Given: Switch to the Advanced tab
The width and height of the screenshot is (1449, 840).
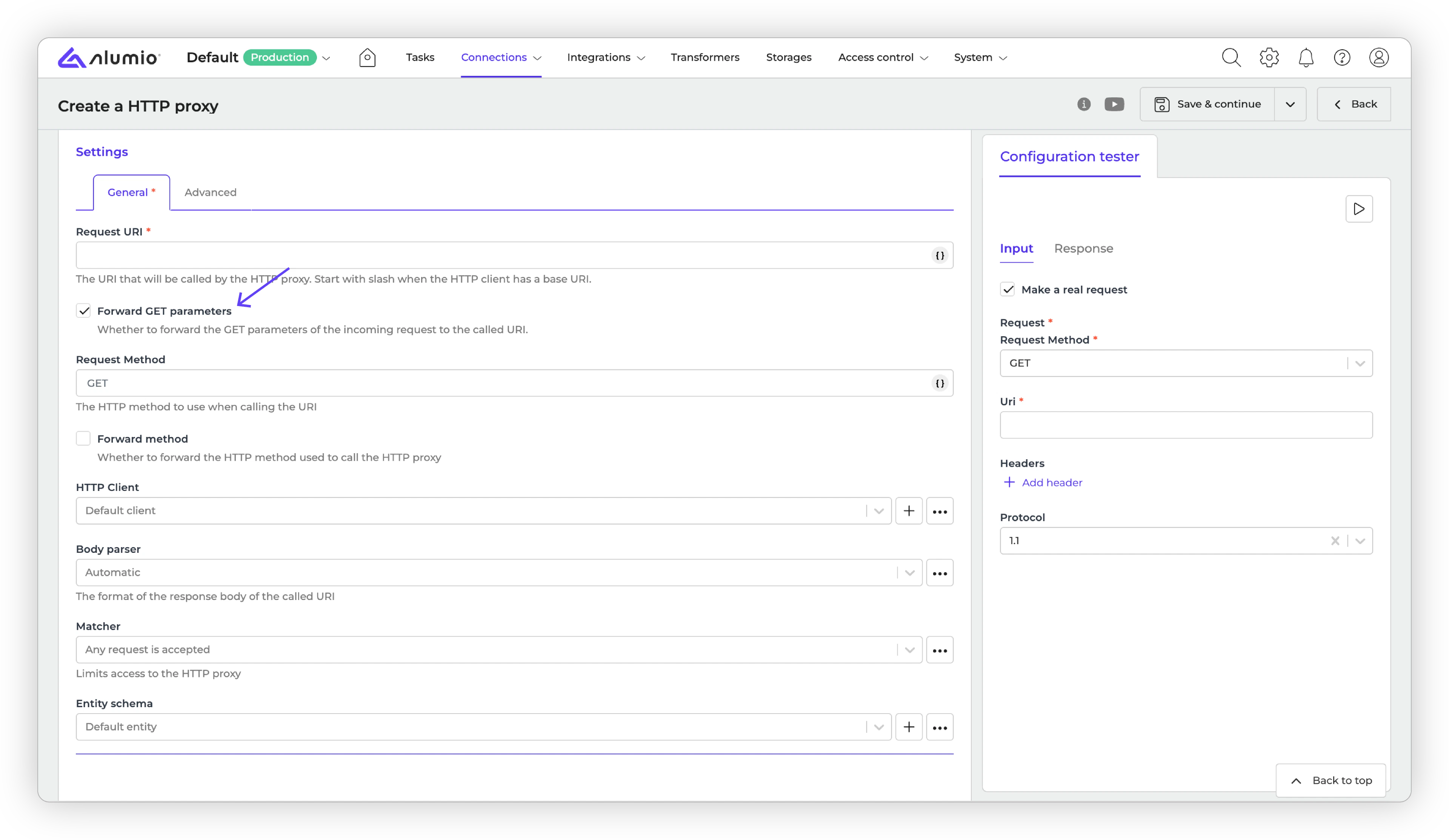Looking at the screenshot, I should [211, 192].
